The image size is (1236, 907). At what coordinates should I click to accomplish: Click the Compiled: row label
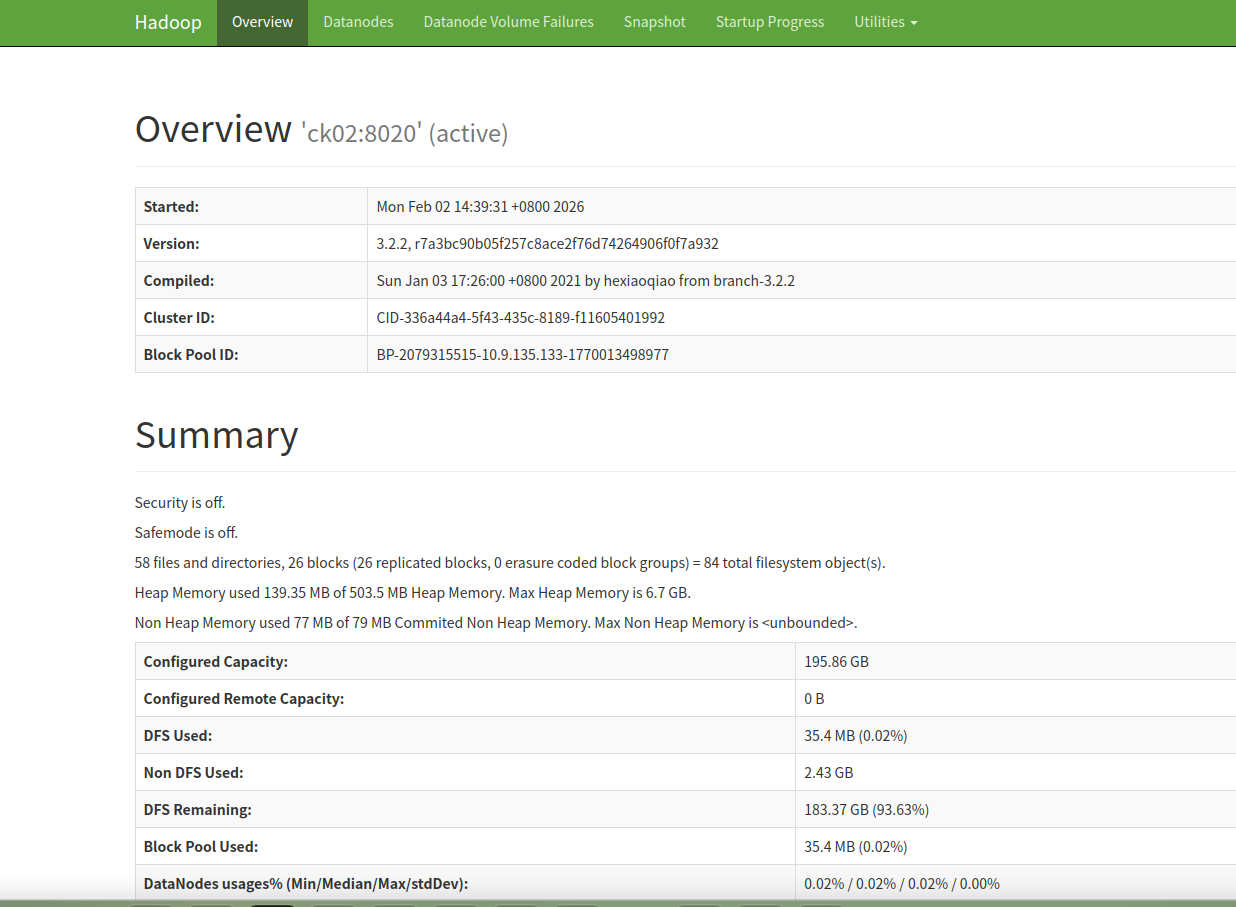pos(179,281)
